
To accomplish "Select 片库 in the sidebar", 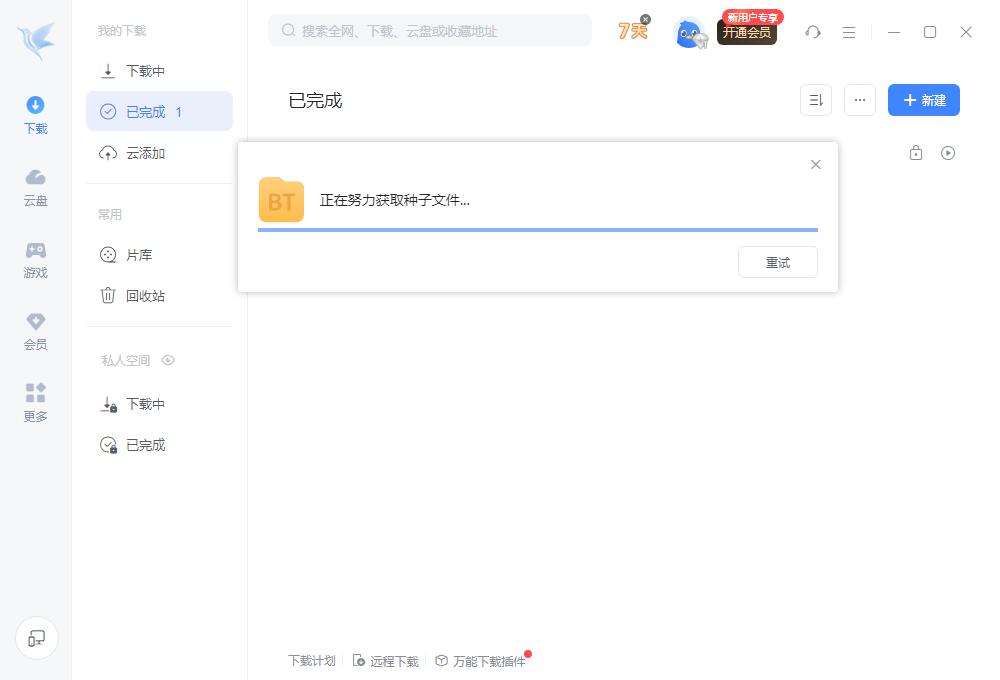I will [140, 255].
